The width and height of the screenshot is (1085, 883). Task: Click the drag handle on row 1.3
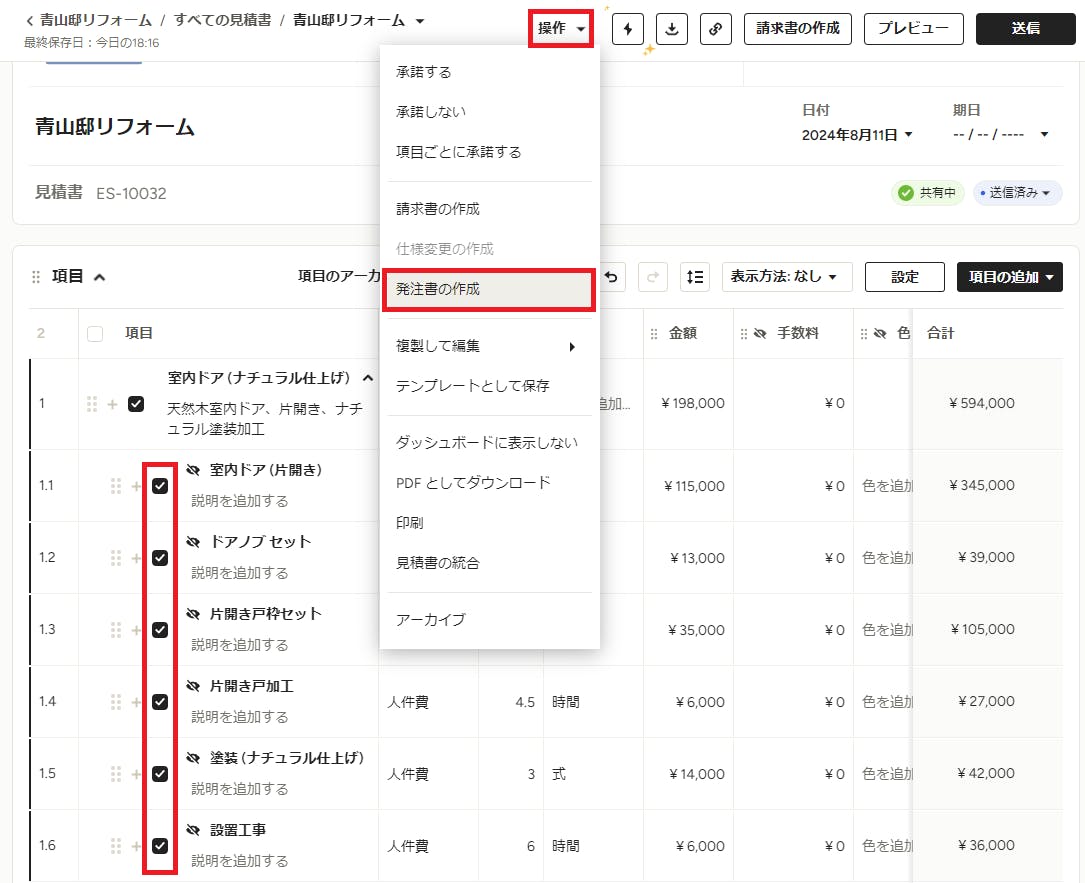pyautogui.click(x=116, y=630)
